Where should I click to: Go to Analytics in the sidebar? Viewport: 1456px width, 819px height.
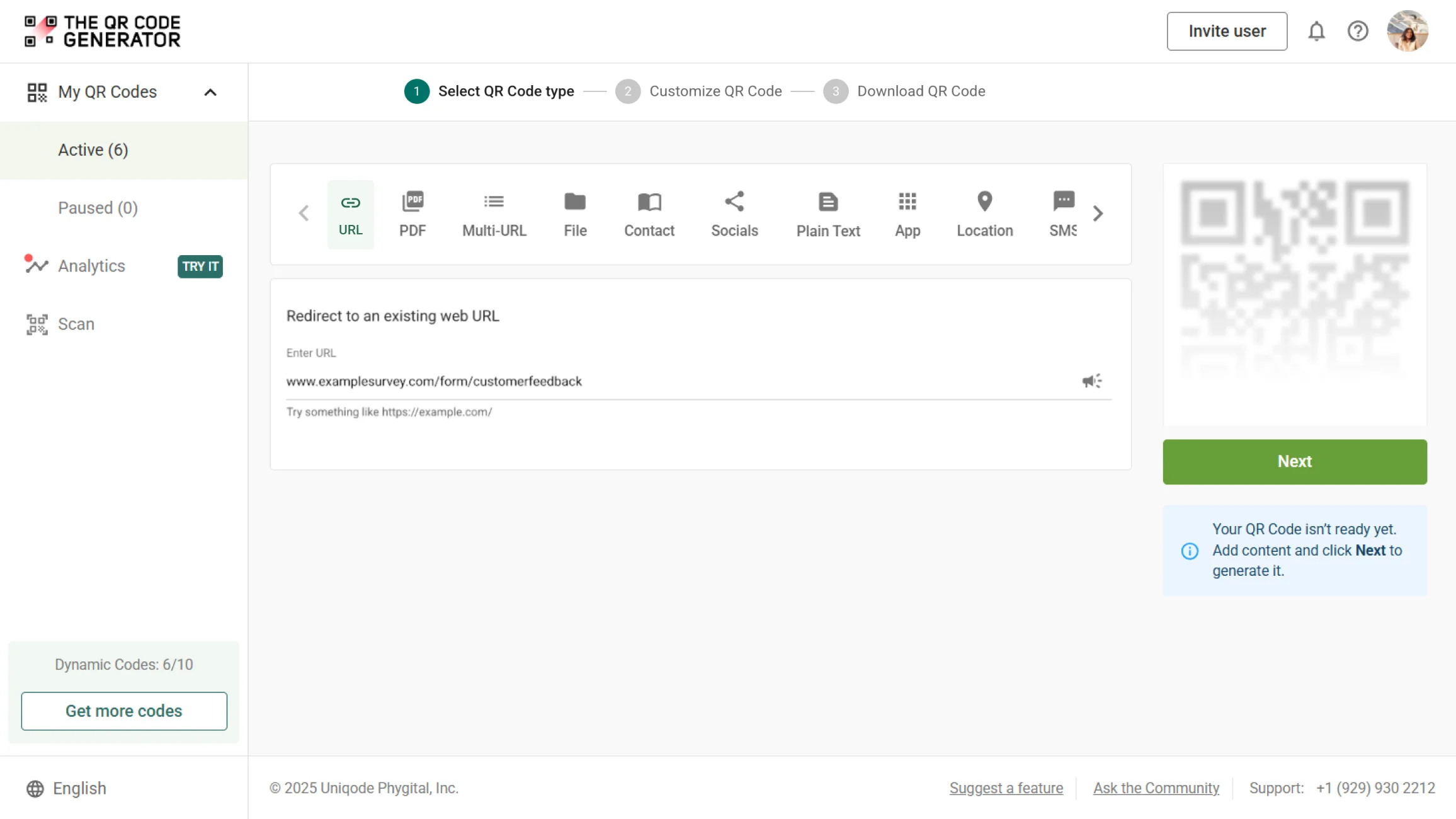91,266
